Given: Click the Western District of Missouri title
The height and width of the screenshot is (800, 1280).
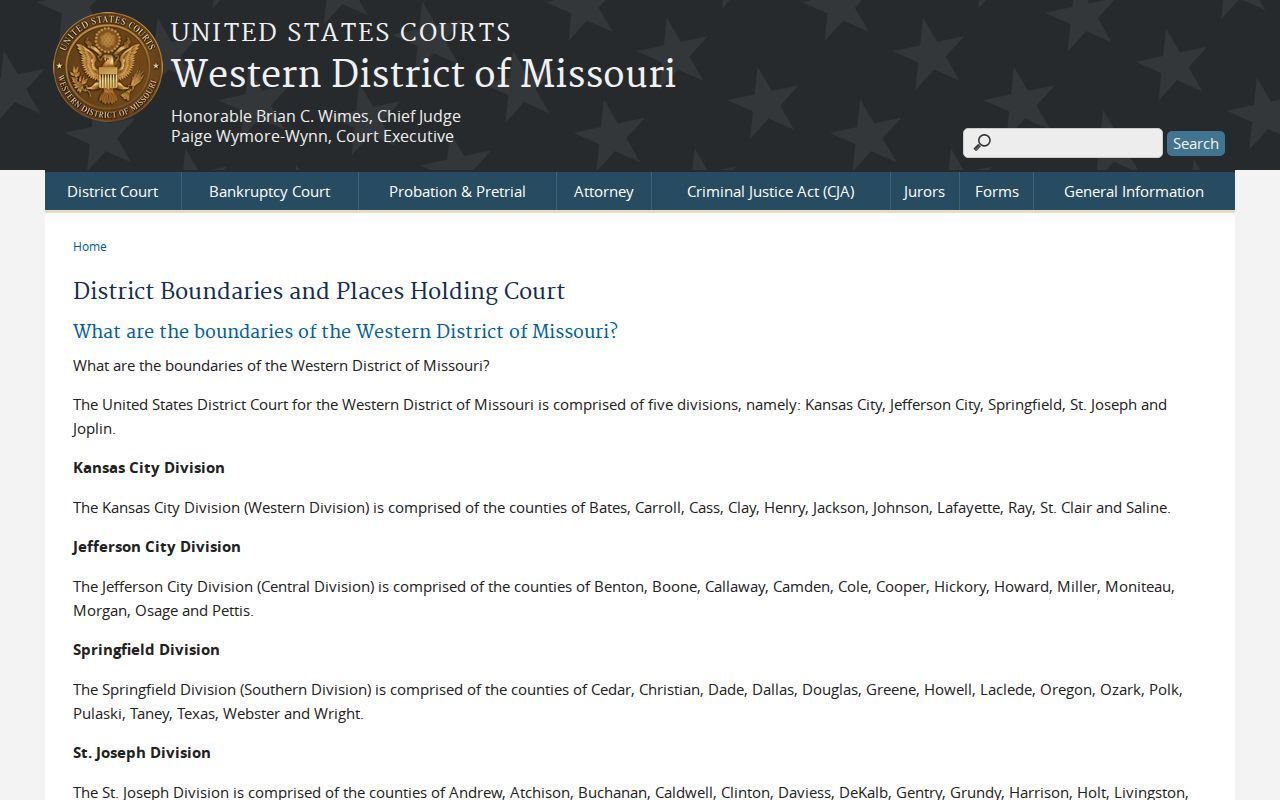Looking at the screenshot, I should pos(423,74).
